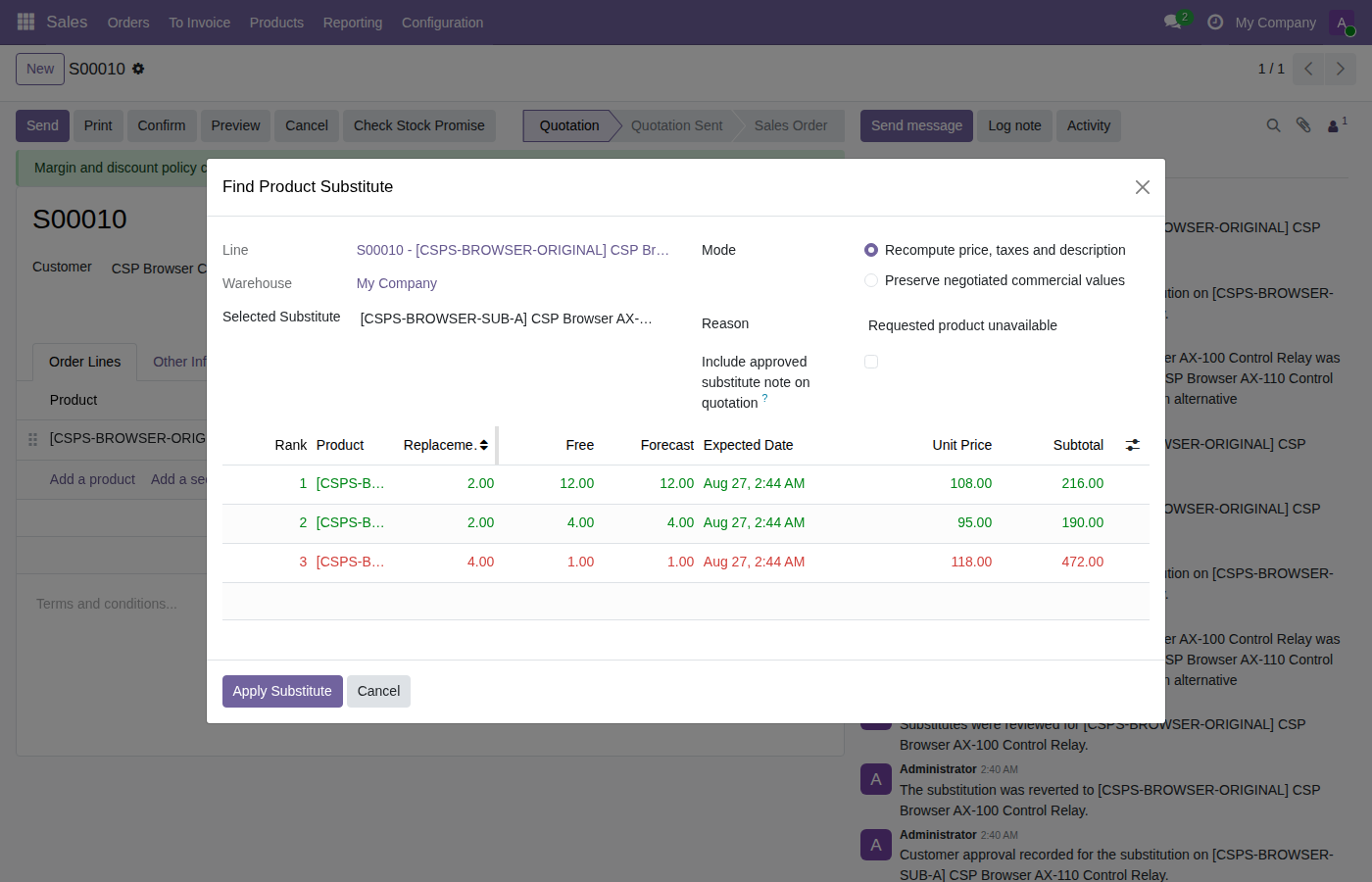Search messages with the magnifier icon

[1274, 125]
